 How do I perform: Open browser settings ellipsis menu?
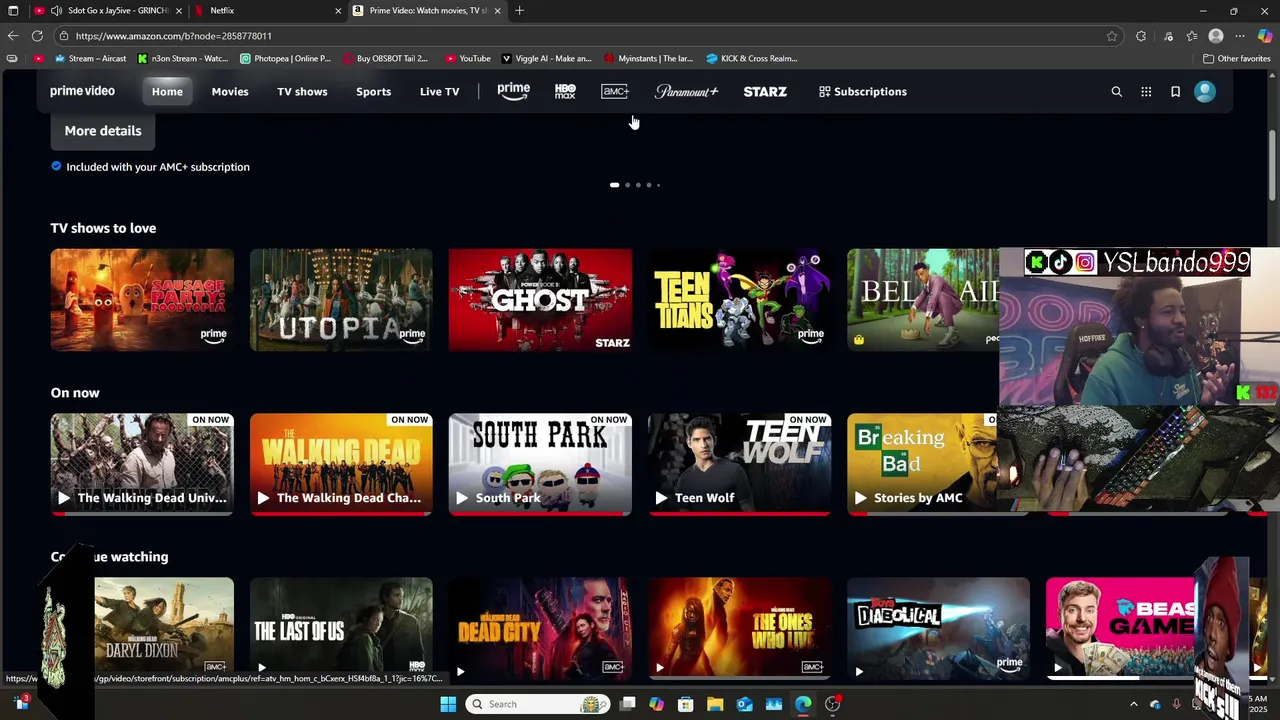click(1240, 36)
